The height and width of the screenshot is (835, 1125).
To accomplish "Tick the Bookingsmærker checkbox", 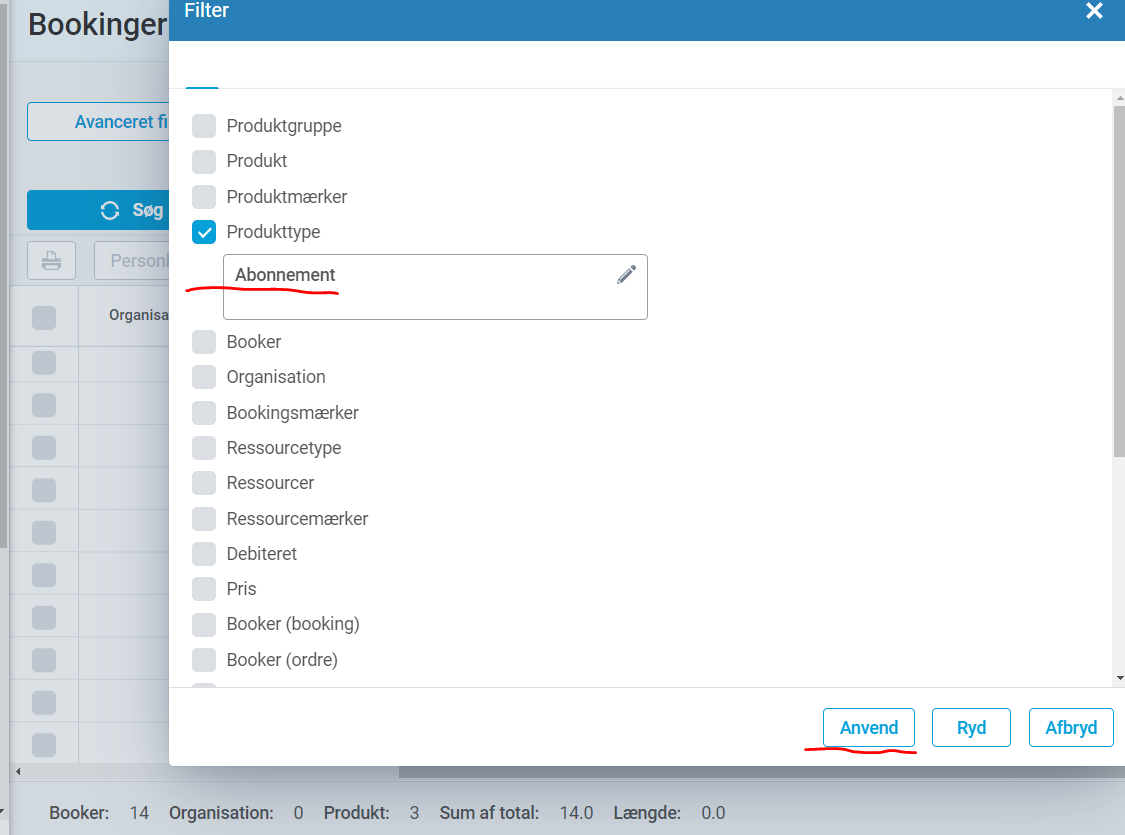I will [x=204, y=412].
